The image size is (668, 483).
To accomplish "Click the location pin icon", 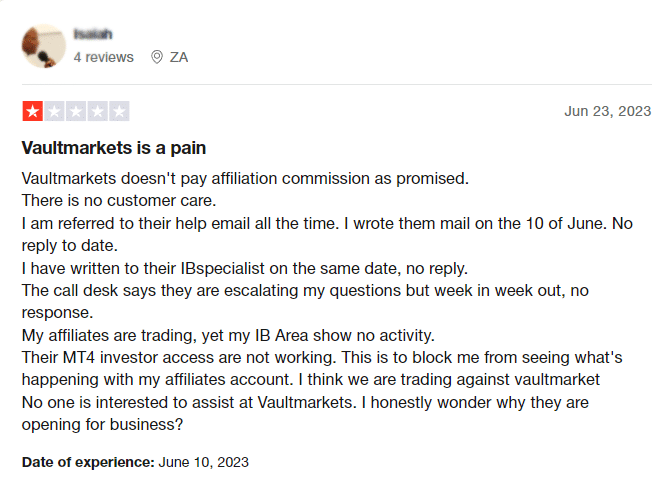I will click(x=157, y=57).
